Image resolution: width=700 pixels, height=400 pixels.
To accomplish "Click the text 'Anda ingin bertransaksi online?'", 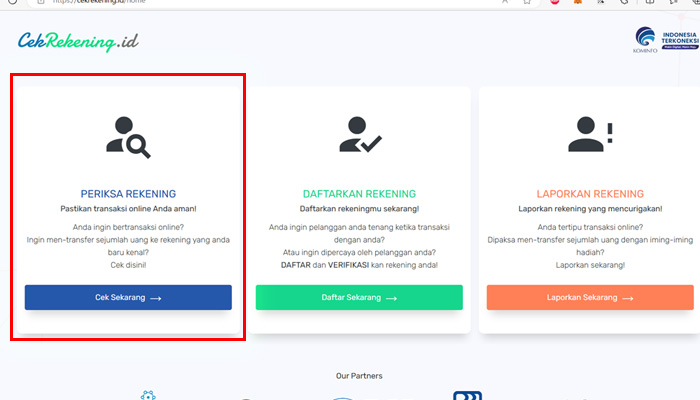I will 128,227.
